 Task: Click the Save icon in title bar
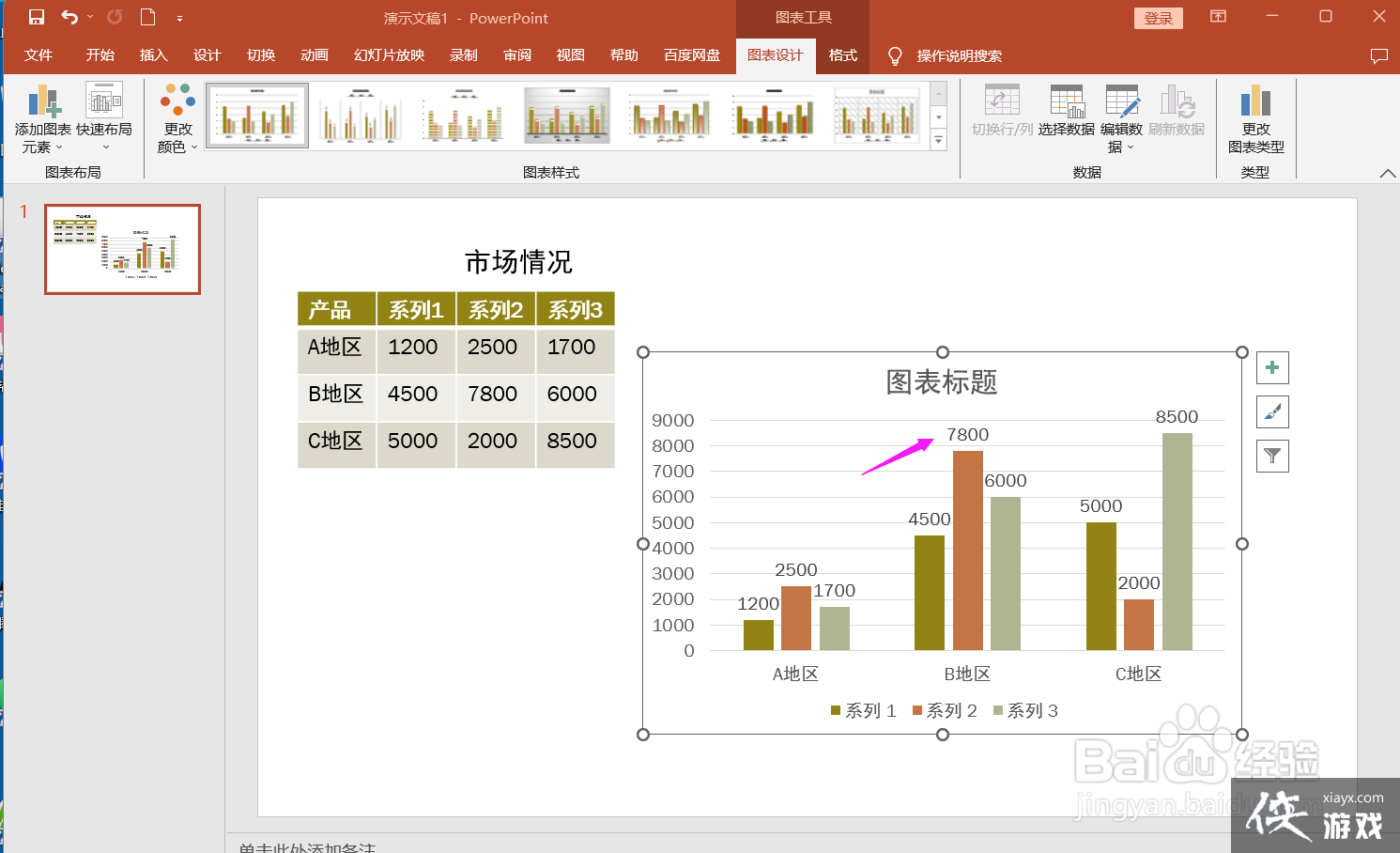click(37, 17)
